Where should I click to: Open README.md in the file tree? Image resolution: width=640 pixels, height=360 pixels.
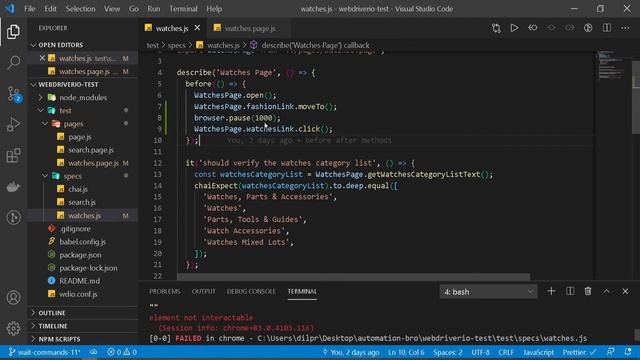(x=79, y=281)
